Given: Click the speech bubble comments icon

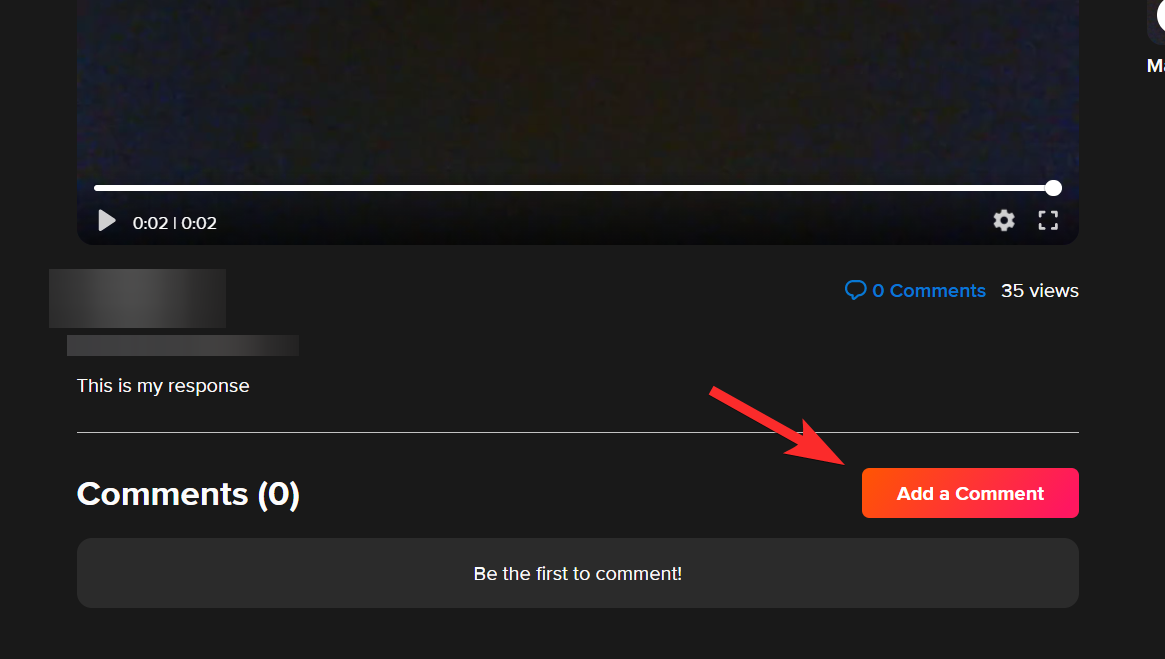Looking at the screenshot, I should pos(855,290).
